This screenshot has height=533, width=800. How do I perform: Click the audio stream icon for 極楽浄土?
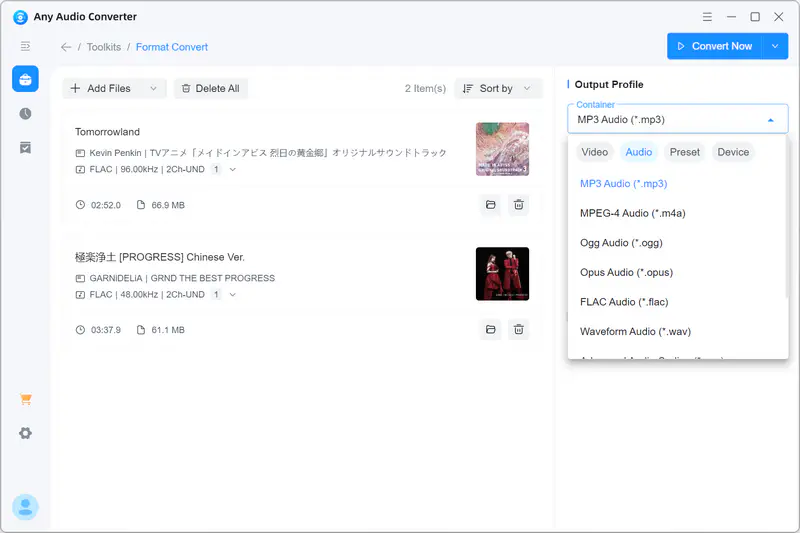pos(80,294)
